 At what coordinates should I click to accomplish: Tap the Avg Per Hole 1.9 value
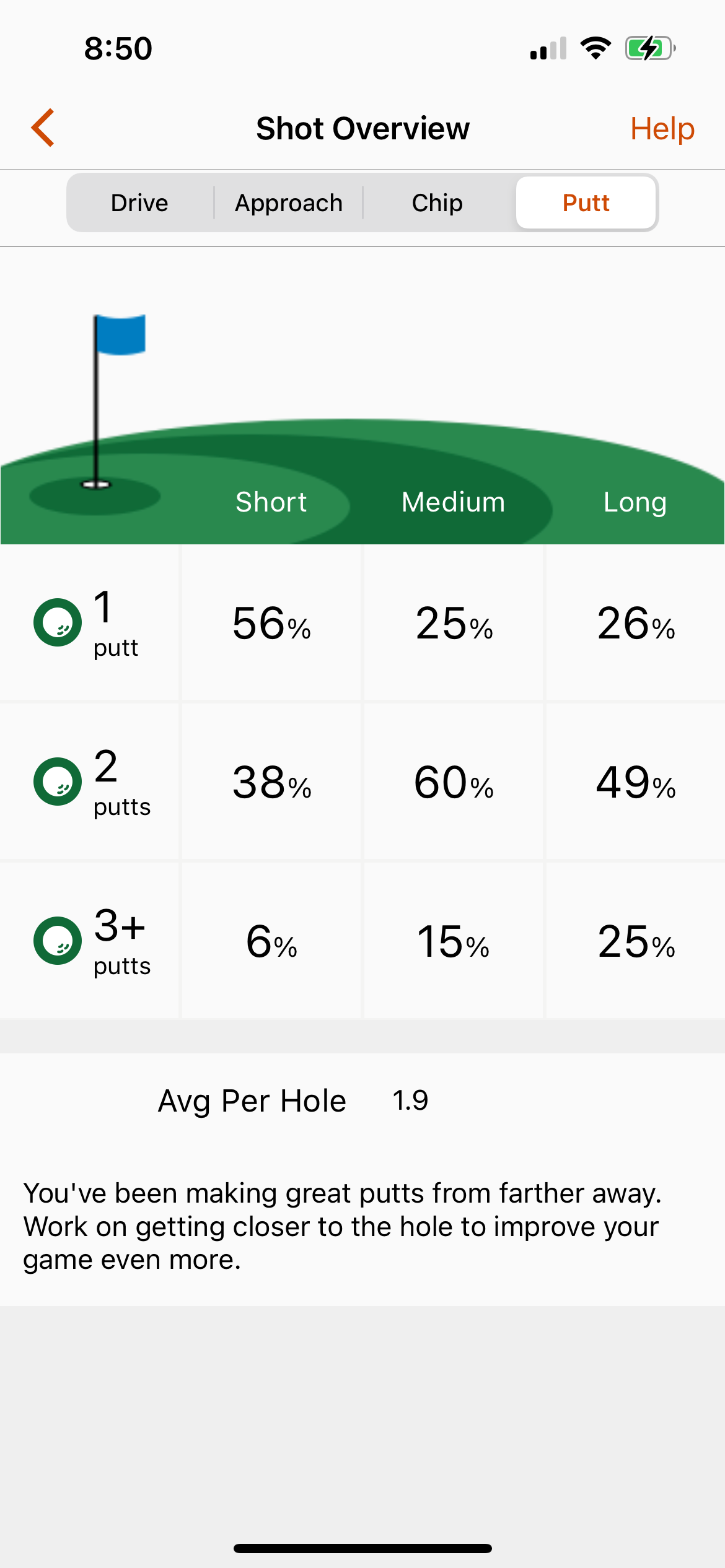point(410,1100)
